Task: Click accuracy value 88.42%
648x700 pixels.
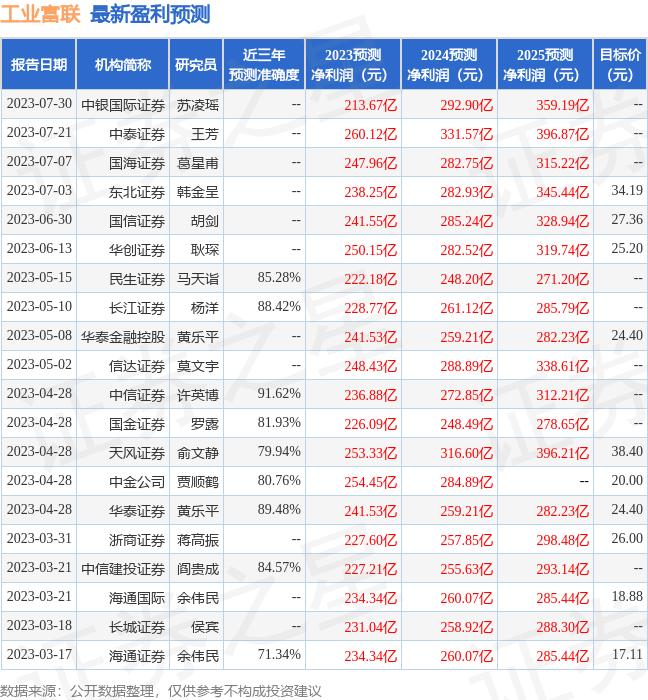Action: (x=279, y=307)
